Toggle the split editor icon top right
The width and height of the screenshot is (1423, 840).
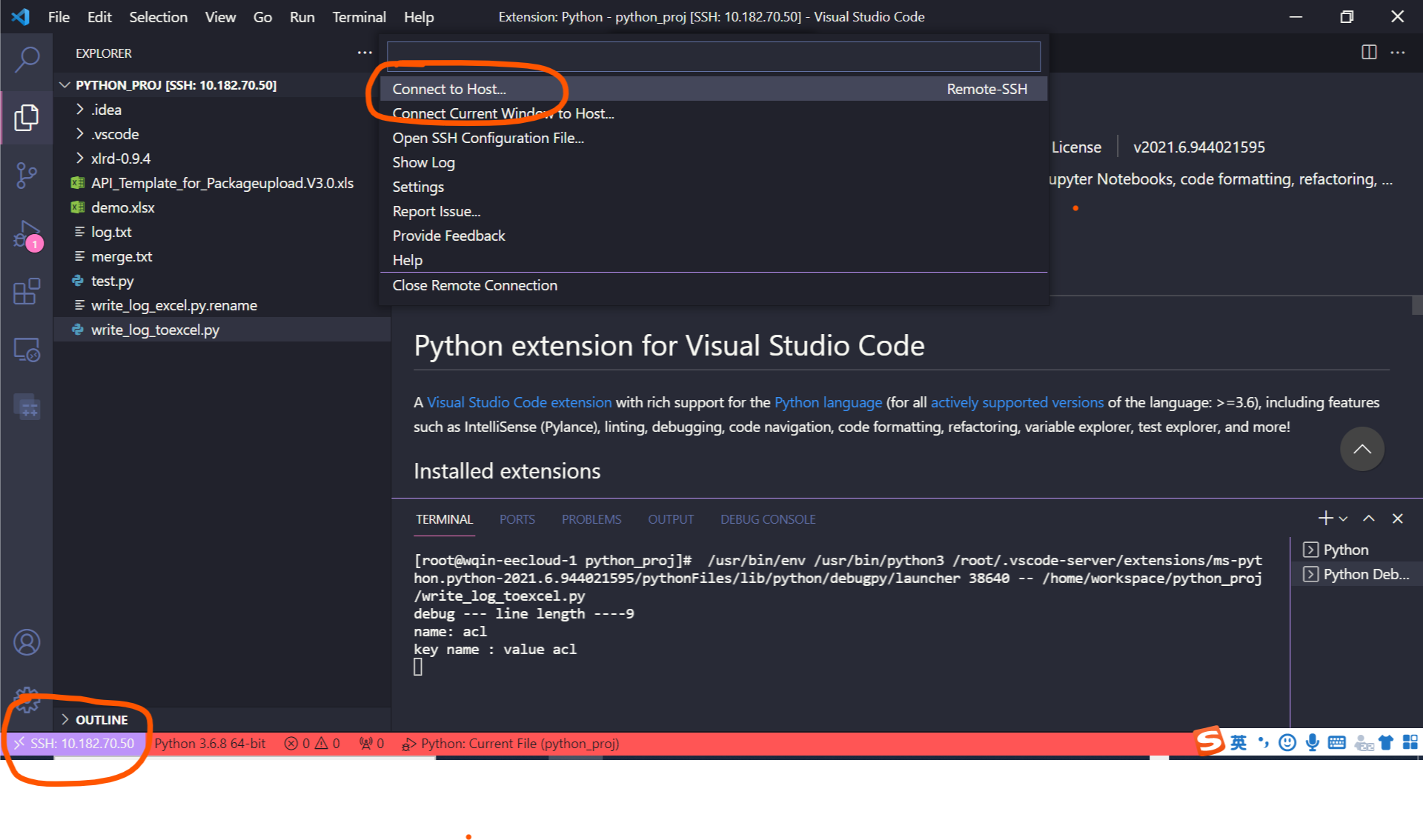pyautogui.click(x=1367, y=53)
